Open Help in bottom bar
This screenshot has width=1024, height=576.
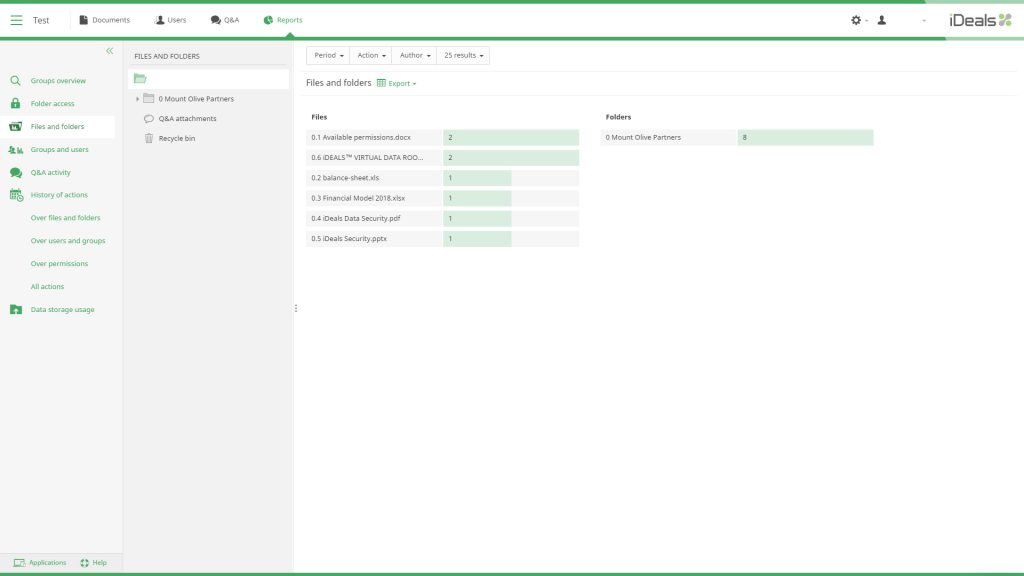[93, 562]
